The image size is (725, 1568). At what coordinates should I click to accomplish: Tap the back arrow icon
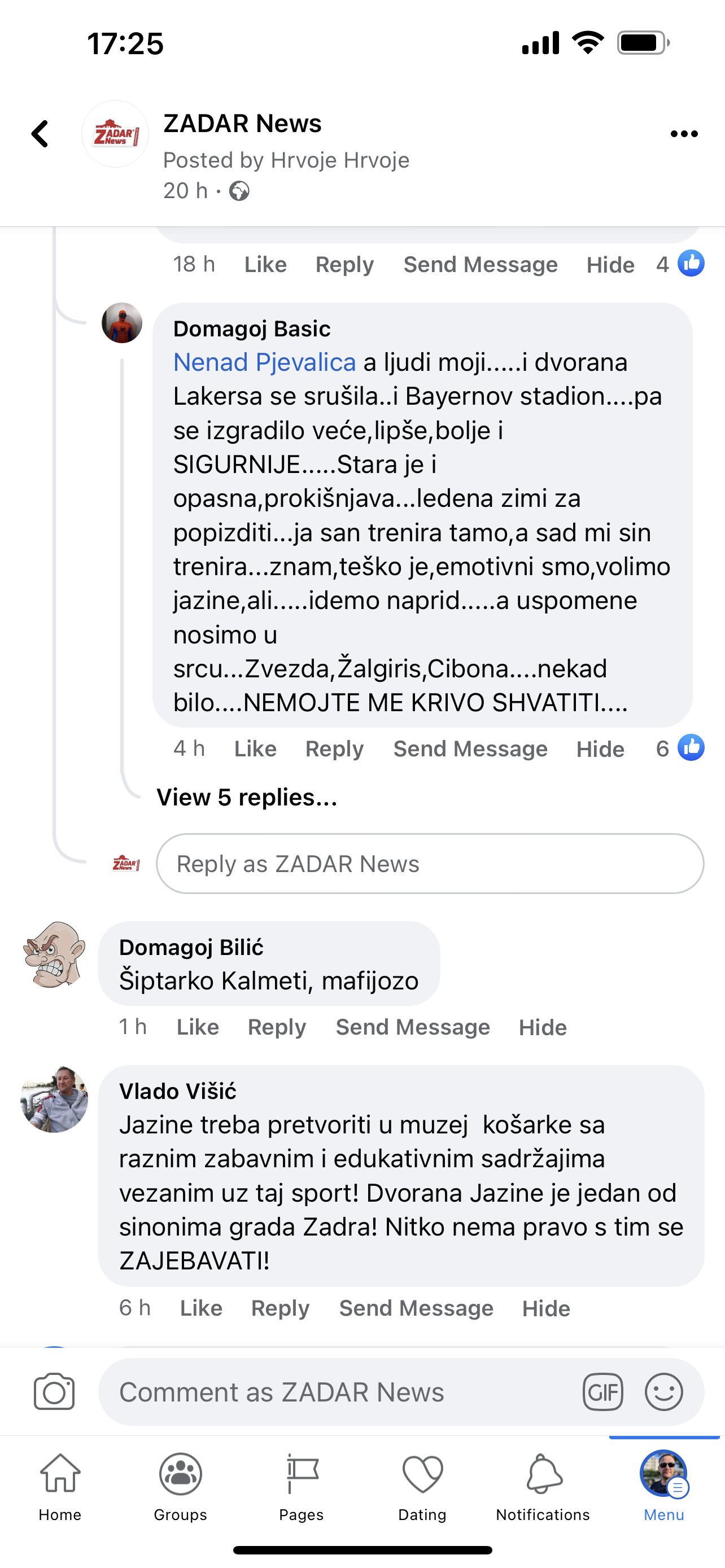point(40,134)
